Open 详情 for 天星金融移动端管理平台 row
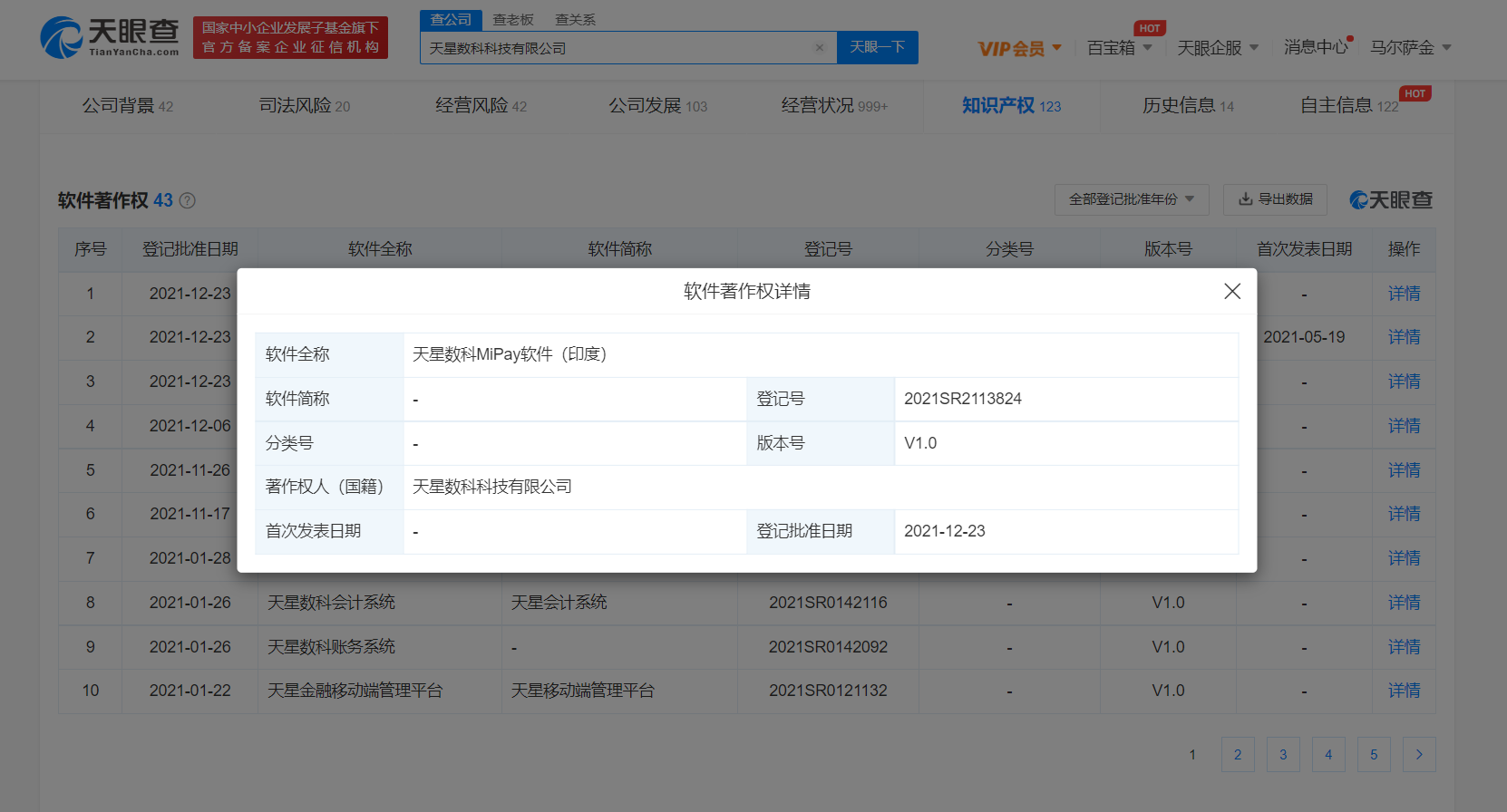 coord(1404,691)
